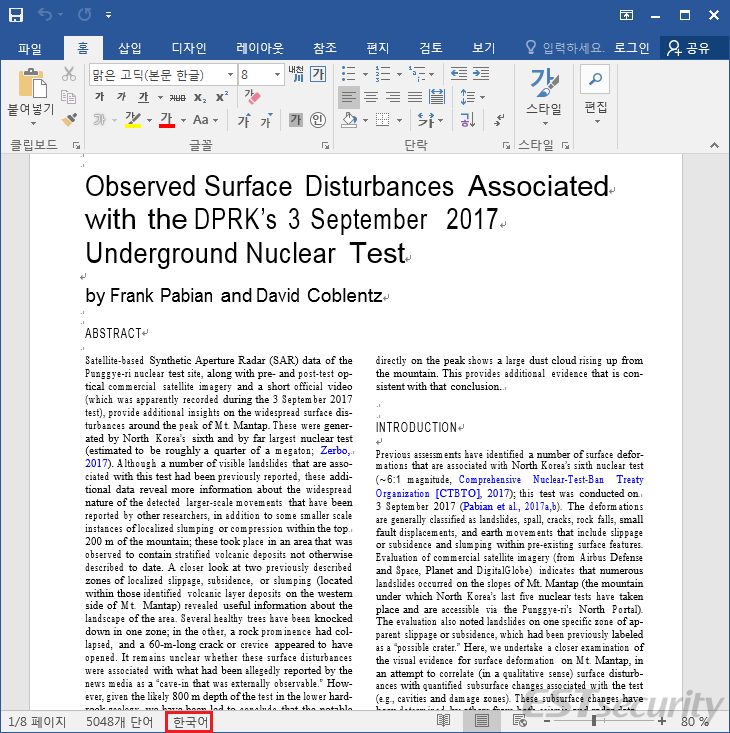Switch to the 검토 tab
The width and height of the screenshot is (730, 733).
pos(430,48)
